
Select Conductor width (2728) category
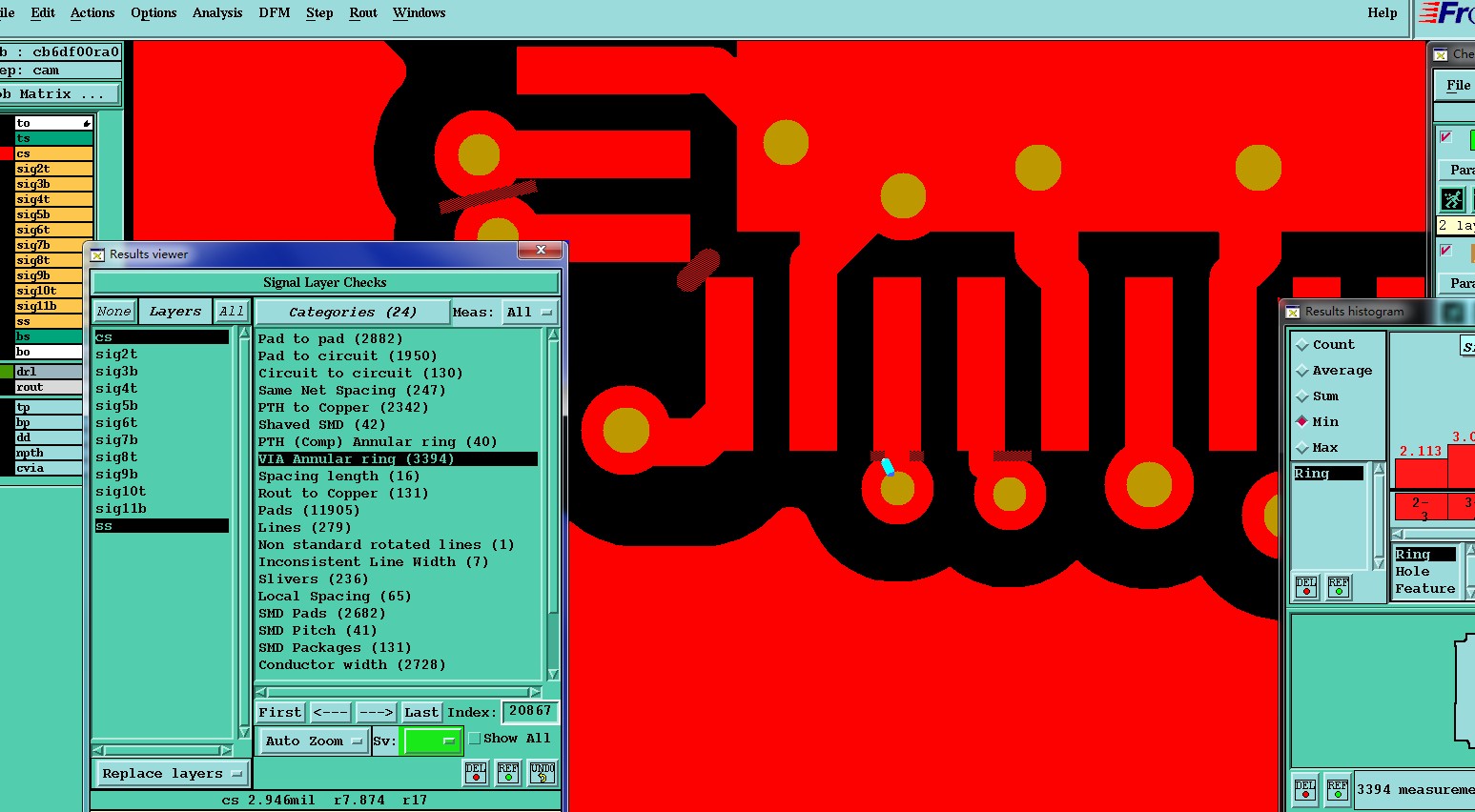tap(352, 665)
